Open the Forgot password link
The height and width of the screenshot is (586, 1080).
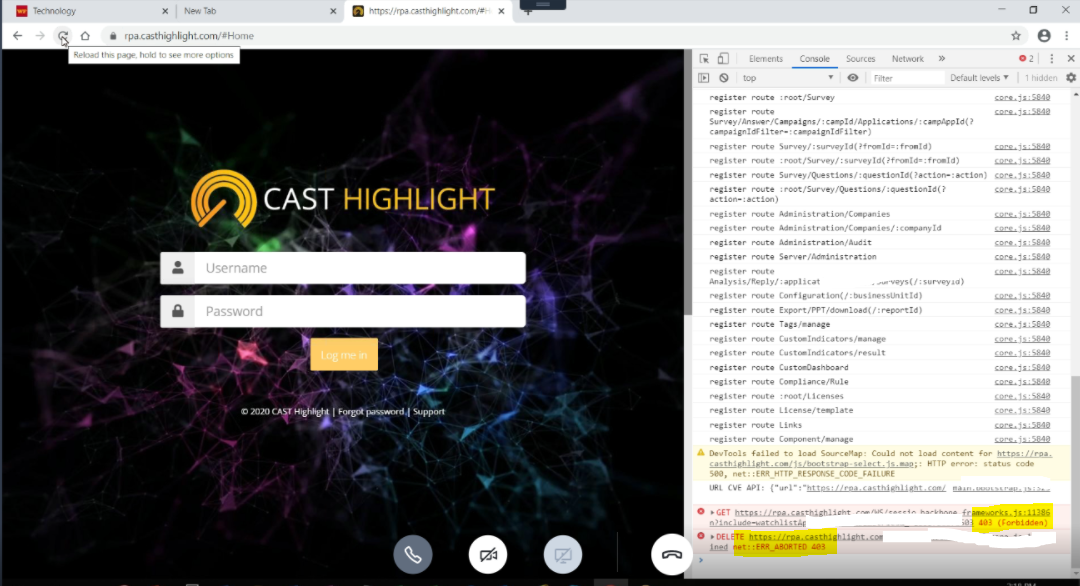(x=371, y=412)
